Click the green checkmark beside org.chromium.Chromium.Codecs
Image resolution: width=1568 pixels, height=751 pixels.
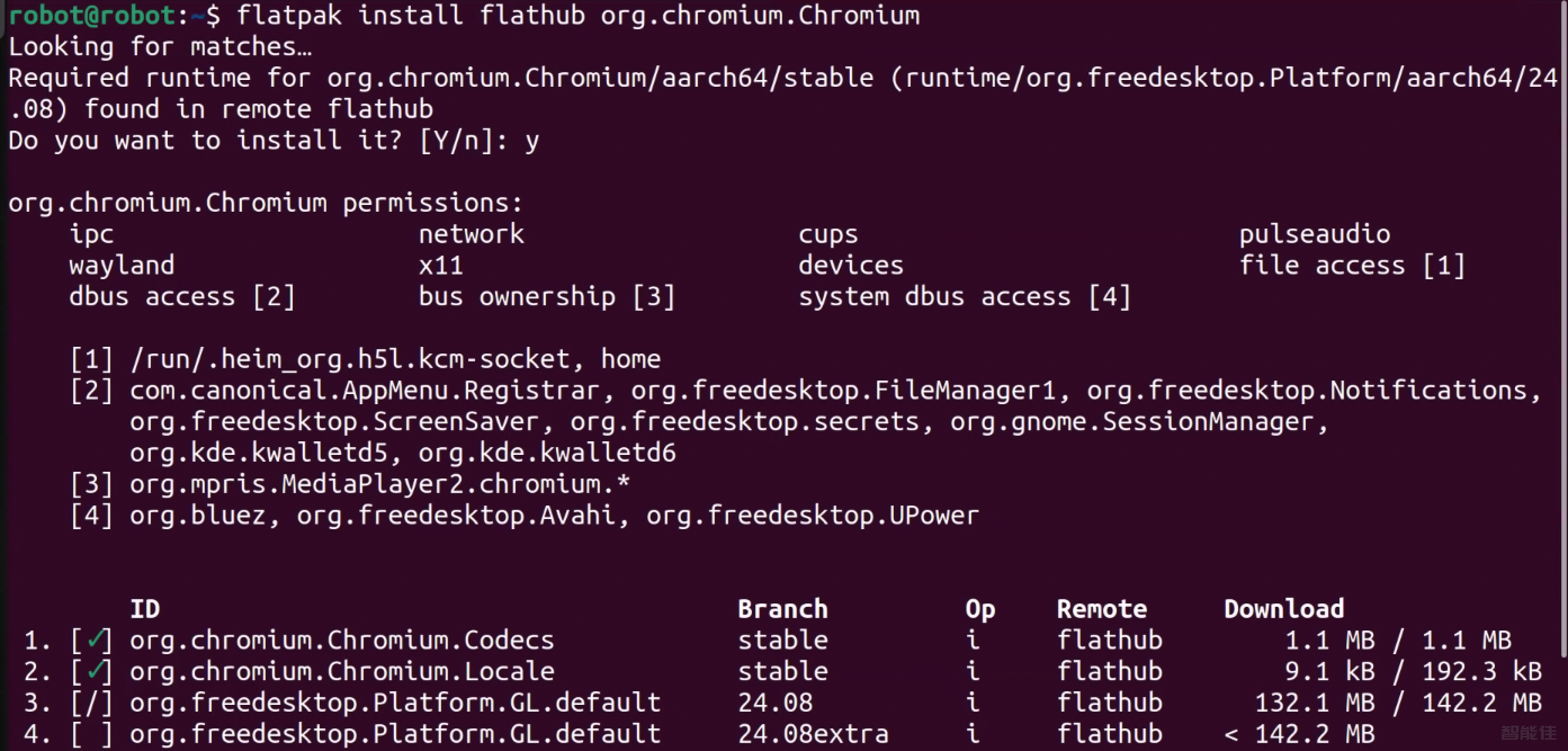(x=95, y=640)
